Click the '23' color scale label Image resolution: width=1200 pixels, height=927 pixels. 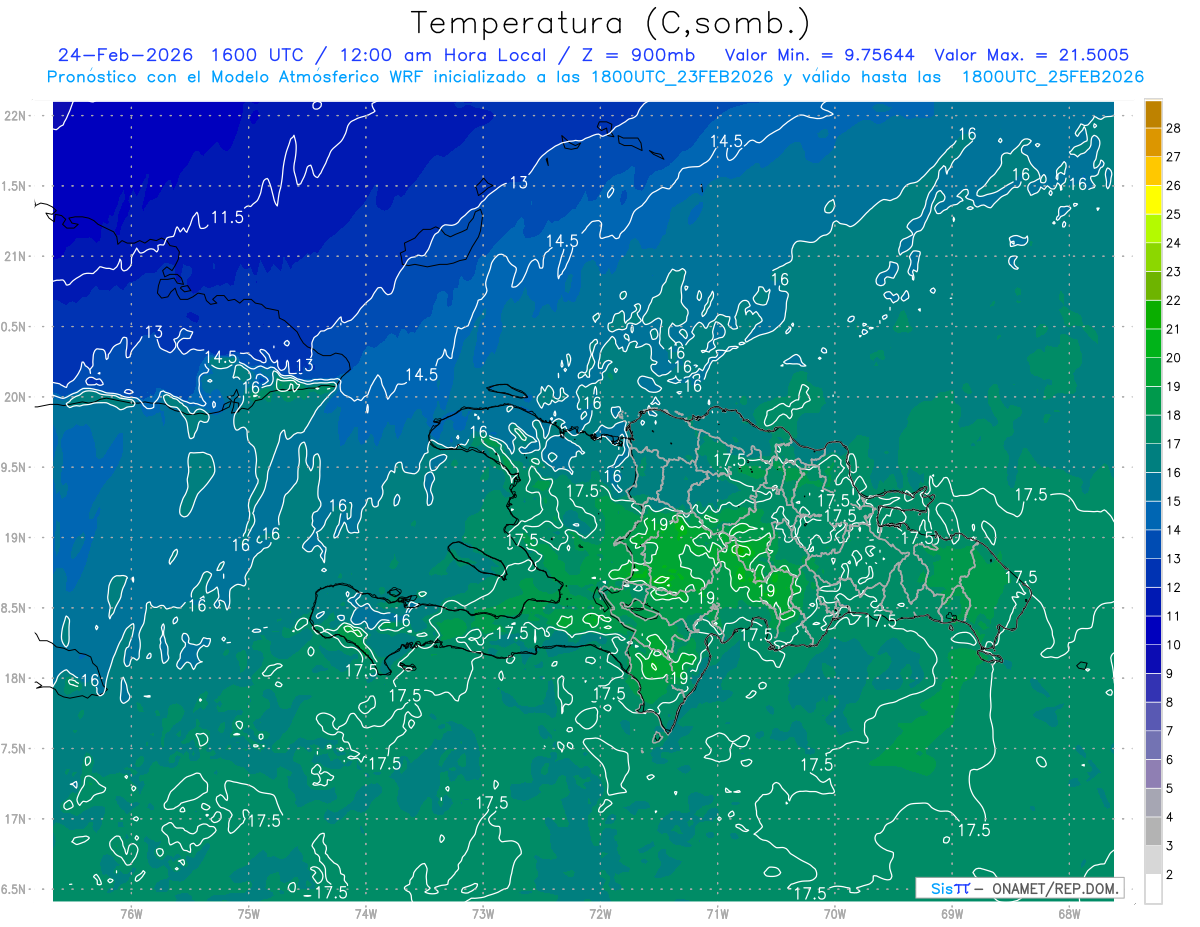1175,272
